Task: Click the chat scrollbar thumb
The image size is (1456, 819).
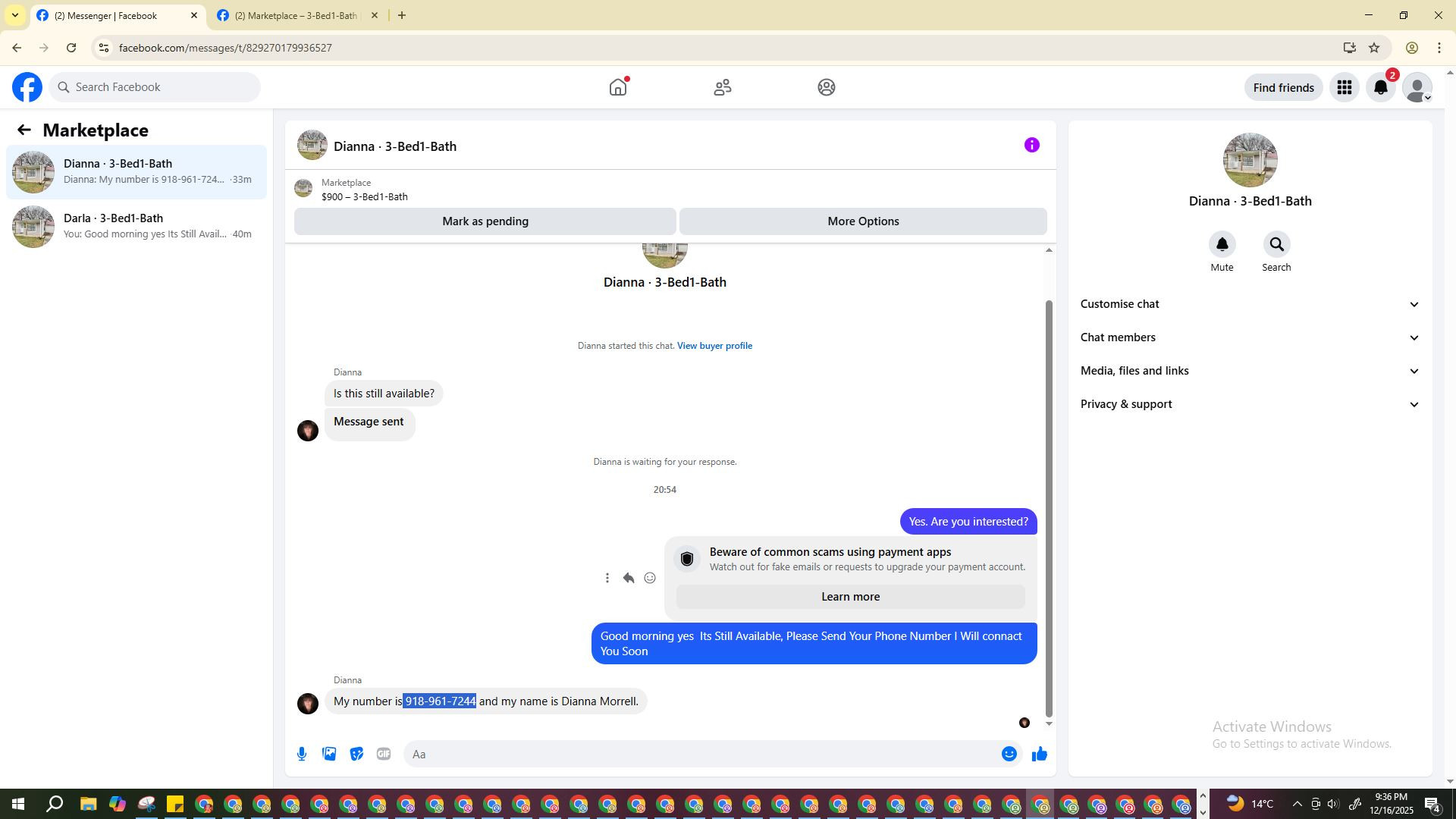Action: coord(1050,508)
